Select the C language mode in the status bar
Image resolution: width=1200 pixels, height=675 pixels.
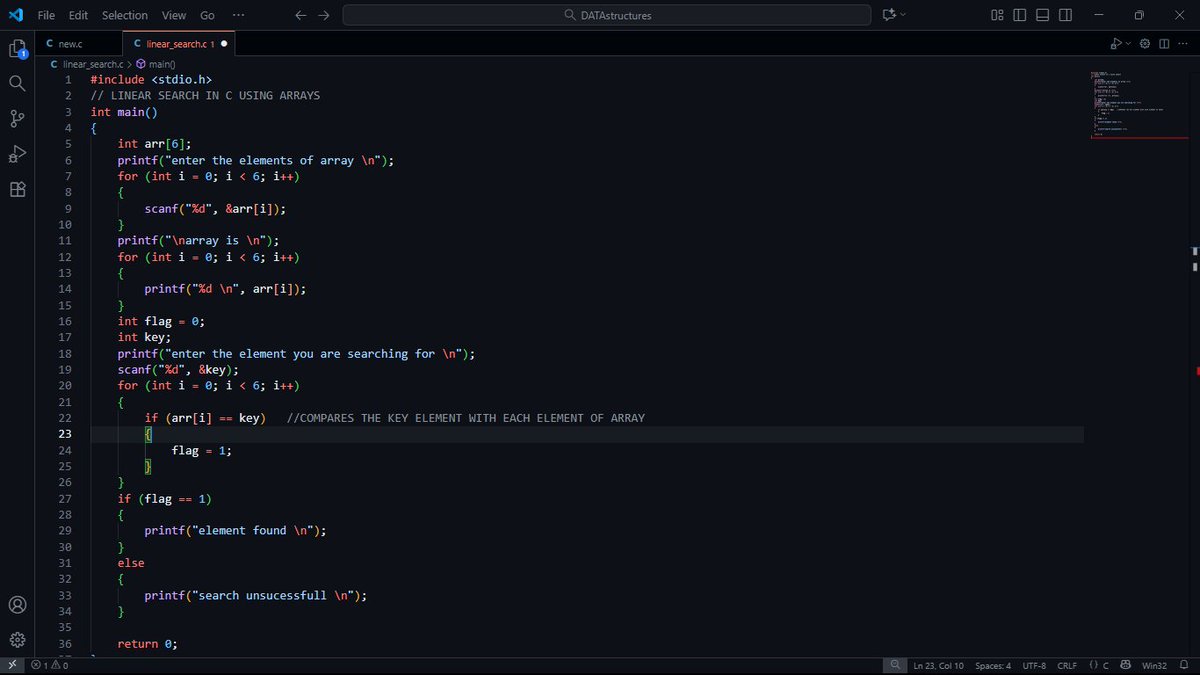(1105, 665)
